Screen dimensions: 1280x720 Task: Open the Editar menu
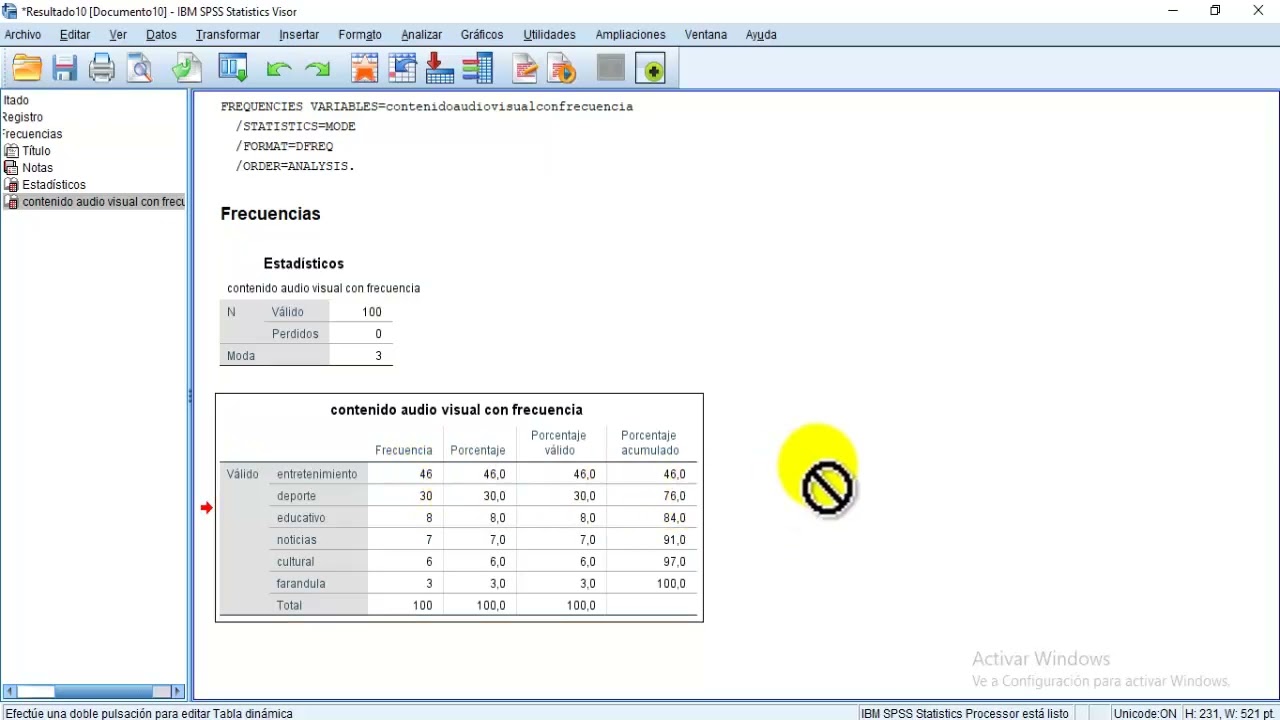pos(75,34)
